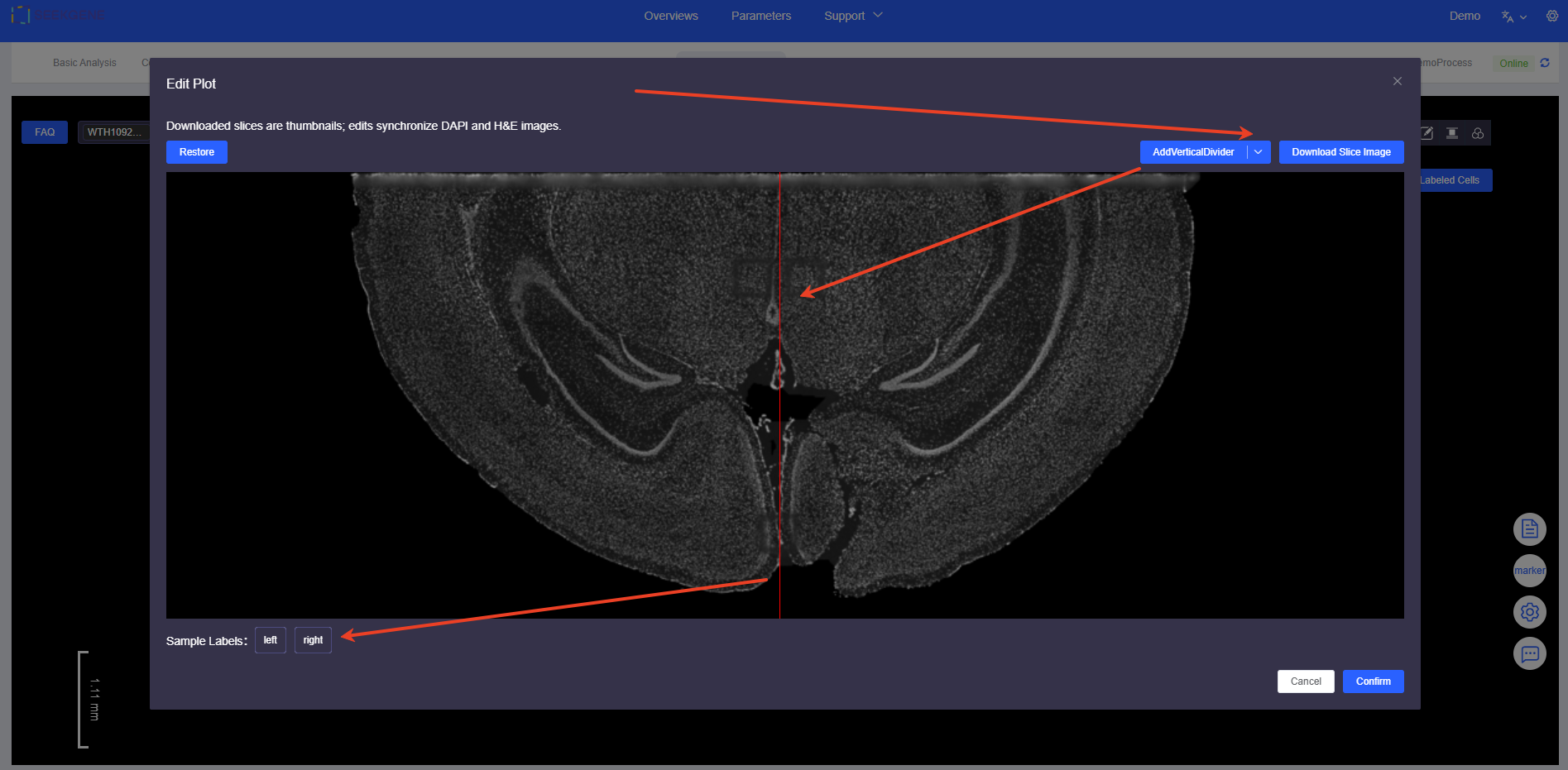This screenshot has width=1568, height=770.
Task: Click the overlapping circles toolbar icon
Action: [1477, 133]
